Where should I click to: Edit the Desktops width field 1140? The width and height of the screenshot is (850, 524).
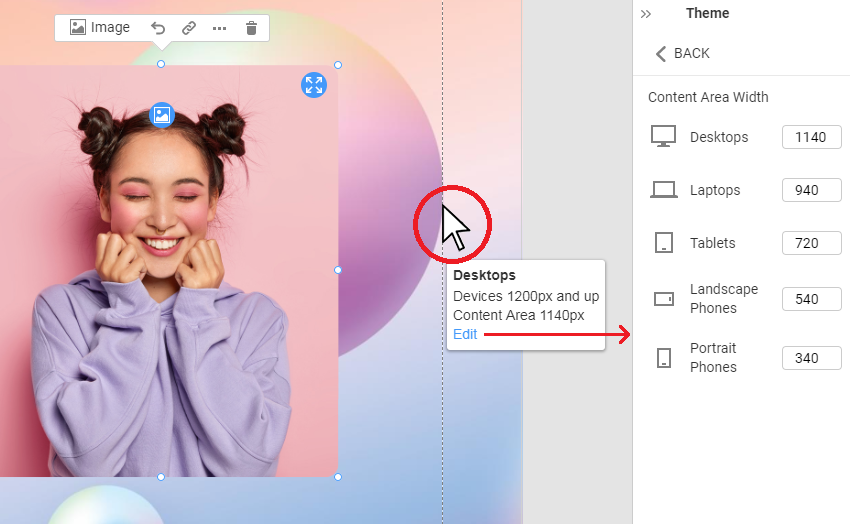[812, 137]
